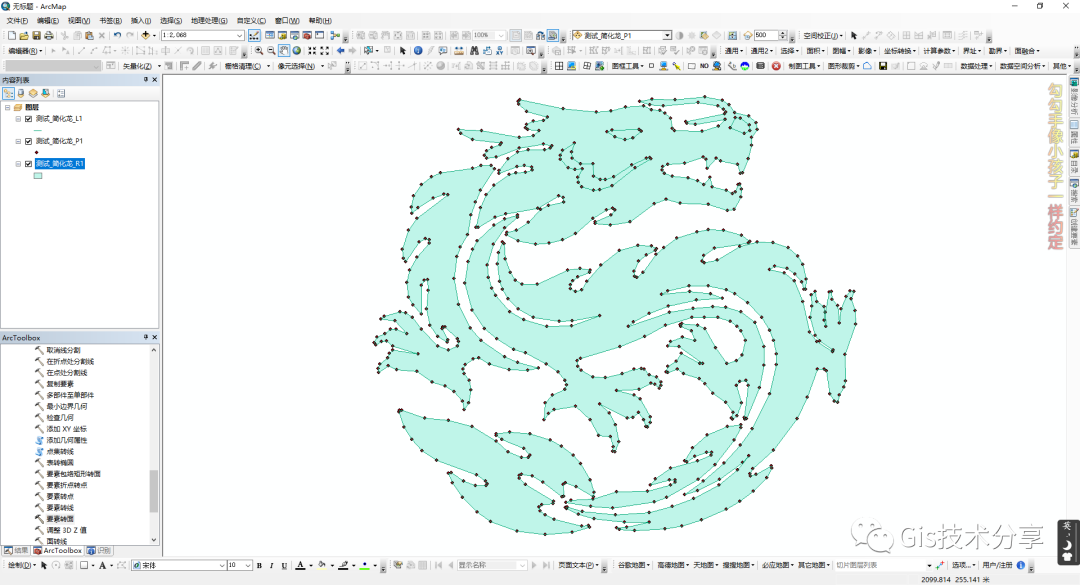1080x585 pixels.
Task: Open the 编辑器 editor dropdown menu
Action: click(24, 50)
